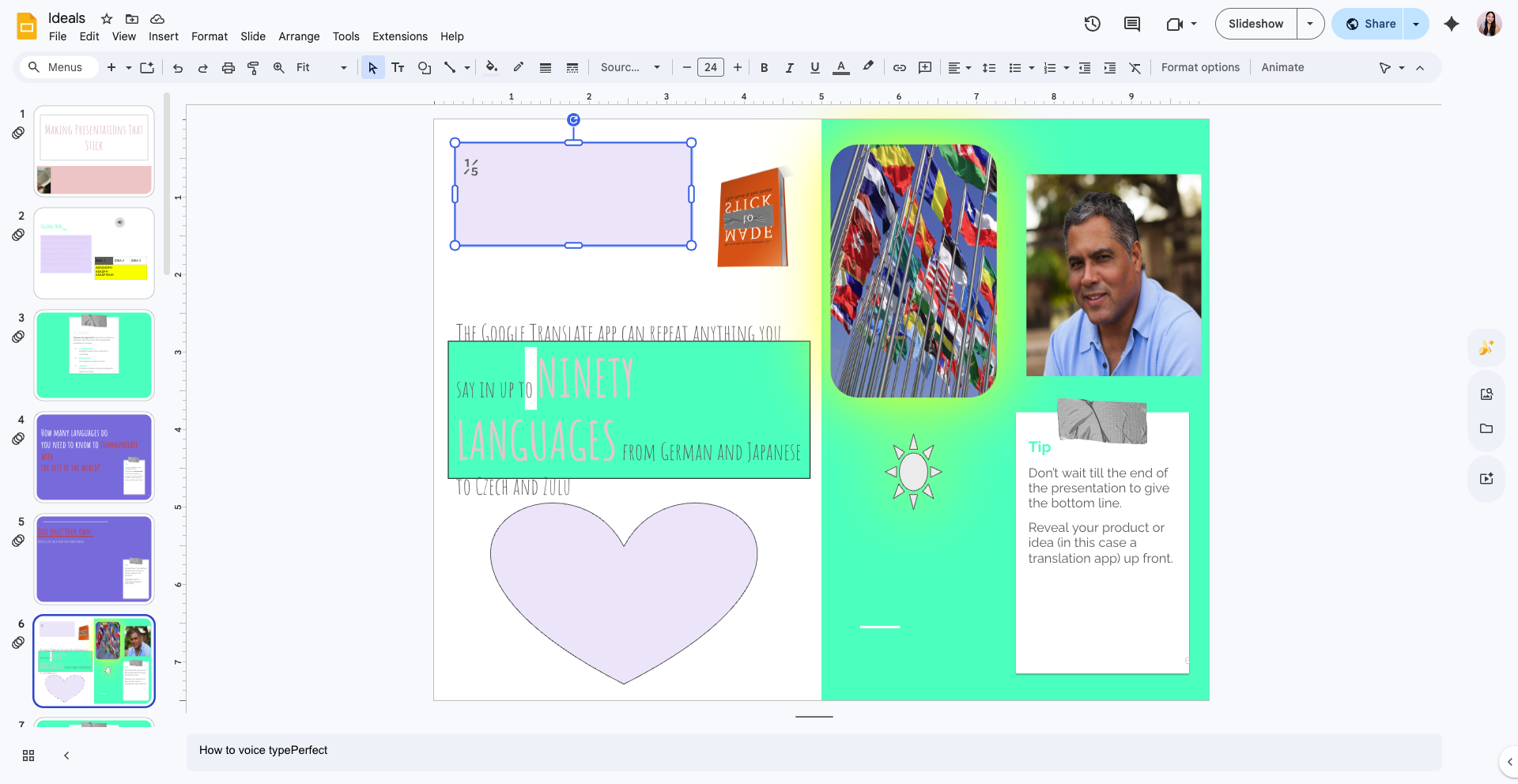Viewport: 1518px width, 784px height.
Task: Toggle italic formatting
Action: pyautogui.click(x=789, y=68)
